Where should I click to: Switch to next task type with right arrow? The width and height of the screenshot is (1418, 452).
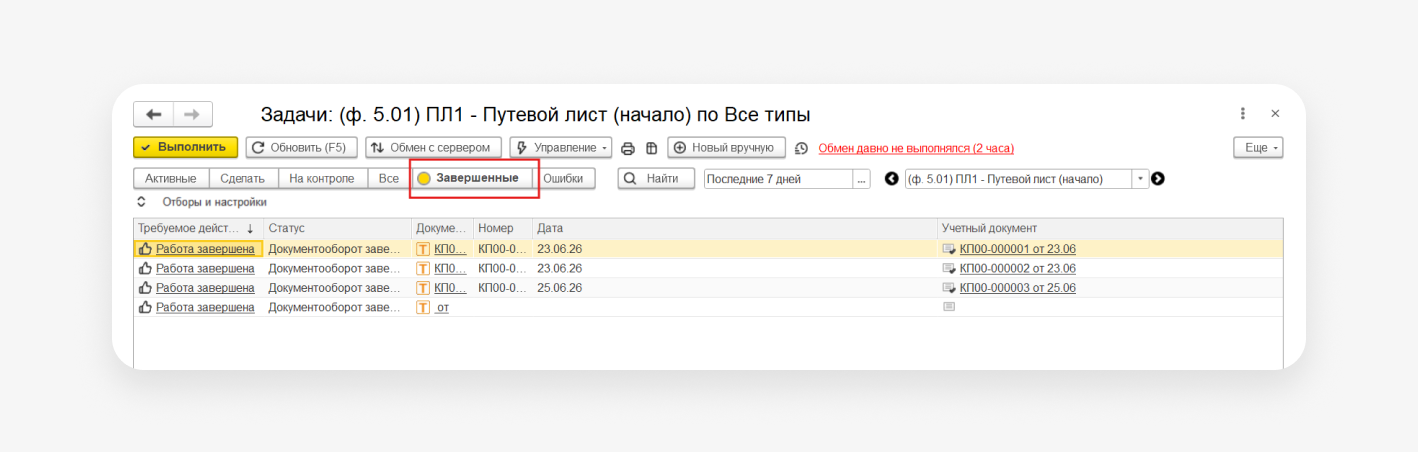coord(1158,179)
